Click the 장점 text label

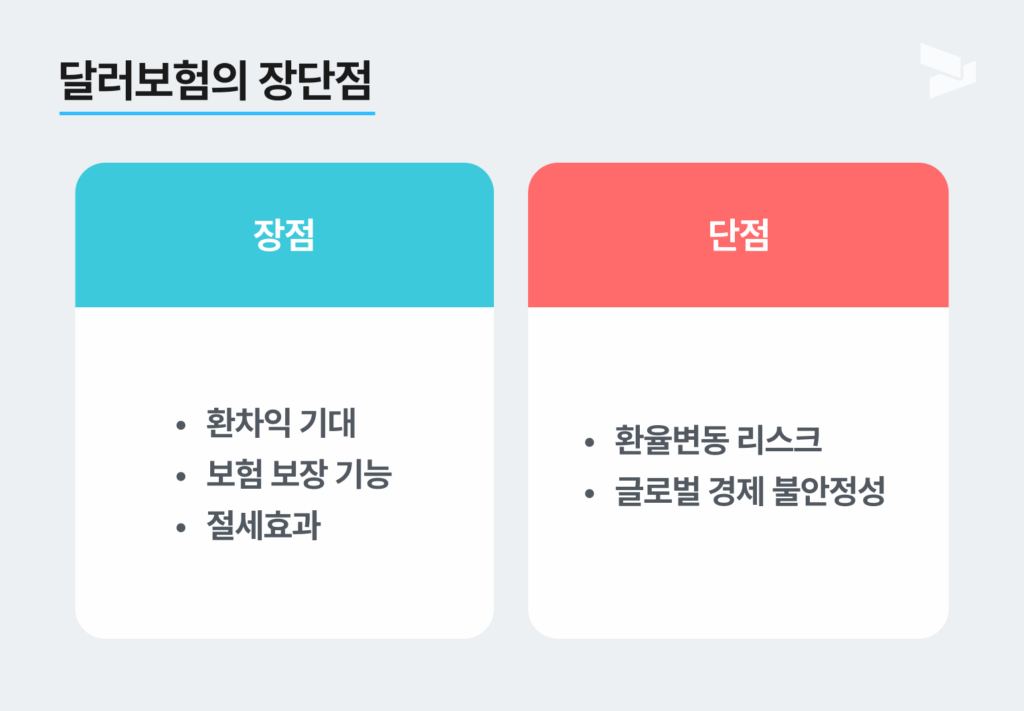[x=284, y=235]
